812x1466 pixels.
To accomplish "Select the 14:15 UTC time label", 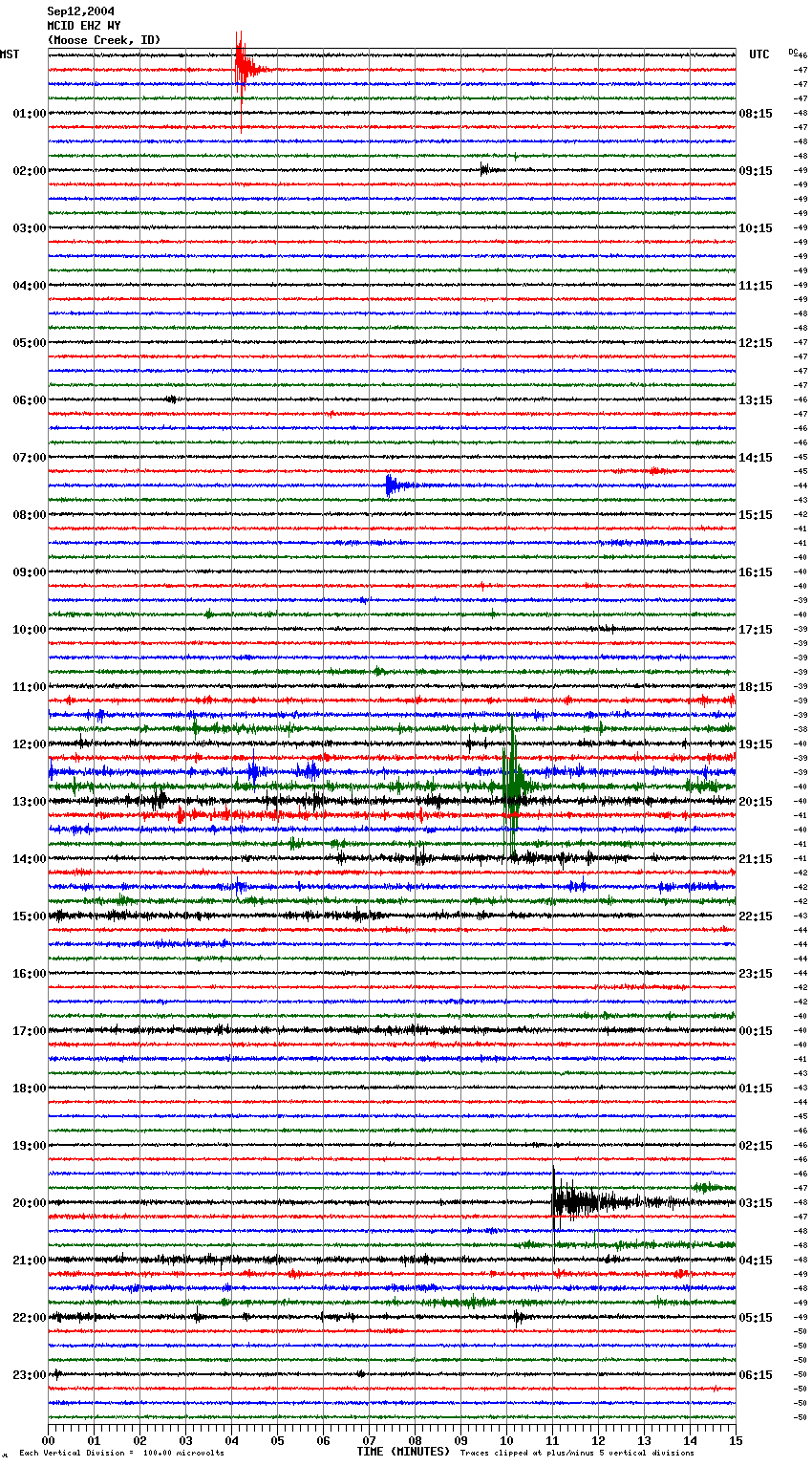I will pos(756,458).
